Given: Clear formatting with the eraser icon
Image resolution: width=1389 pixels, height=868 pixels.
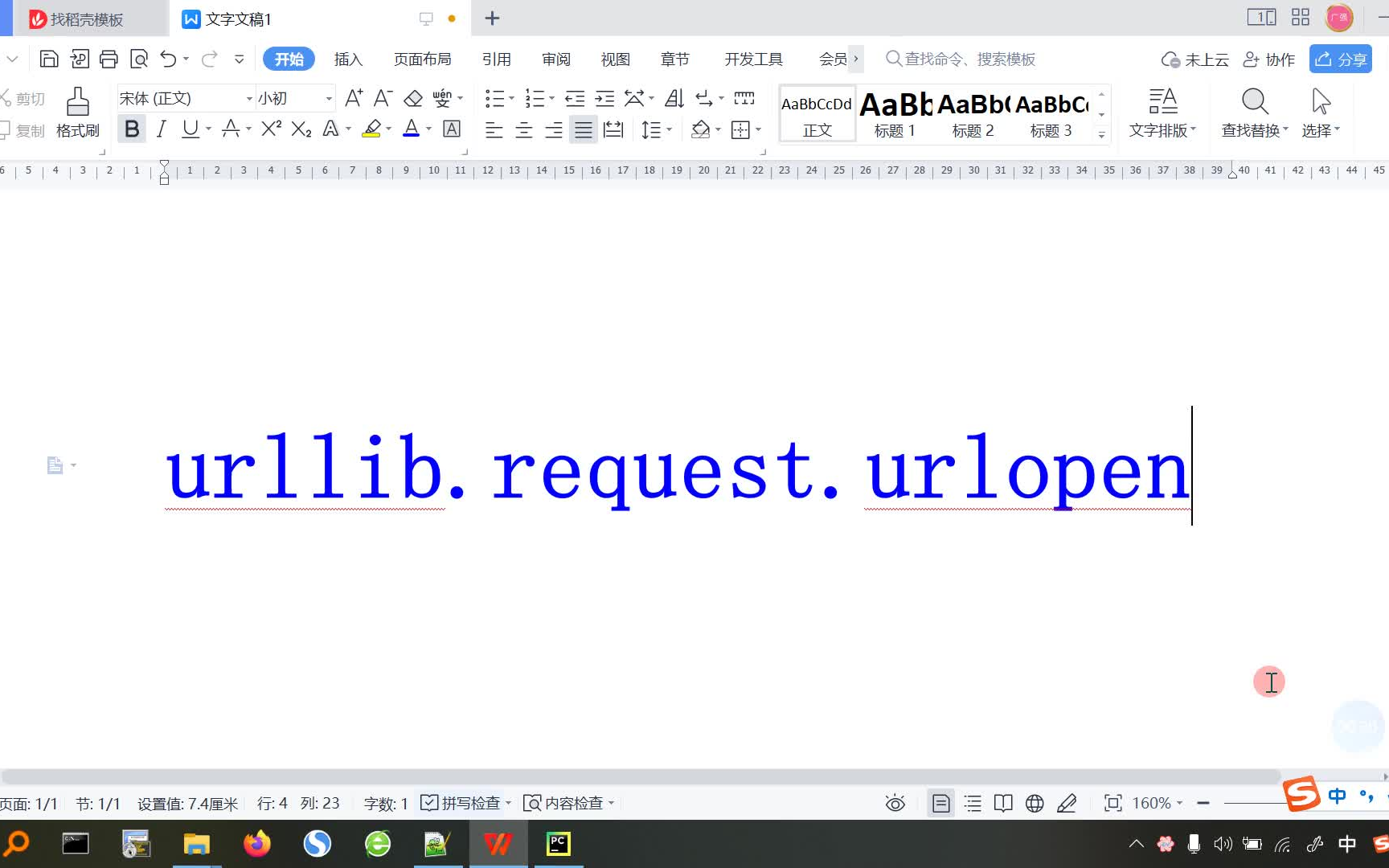Looking at the screenshot, I should click(413, 98).
